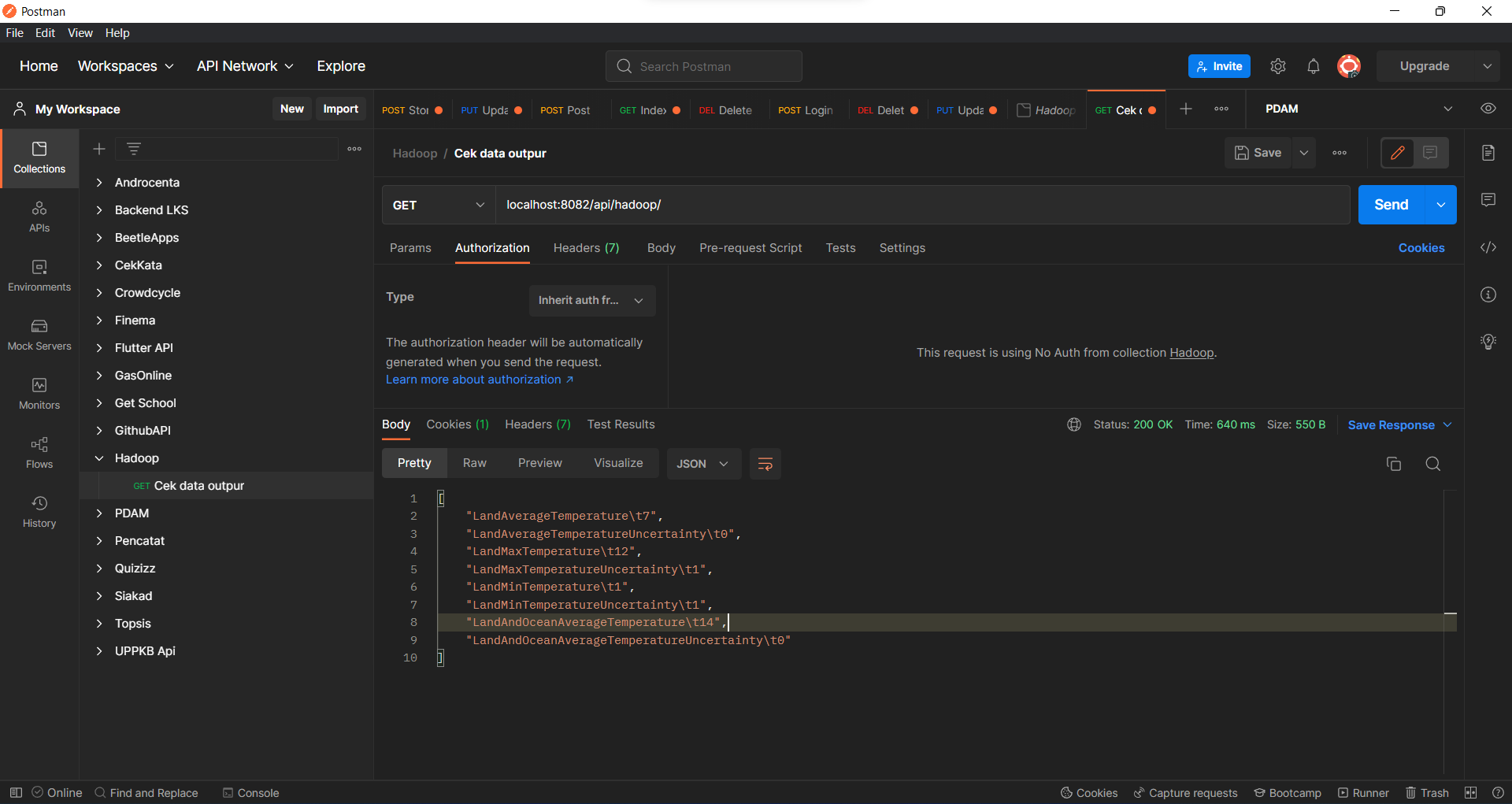1512x804 pixels.
Task: Switch to request Headers (7) tab
Action: point(586,248)
